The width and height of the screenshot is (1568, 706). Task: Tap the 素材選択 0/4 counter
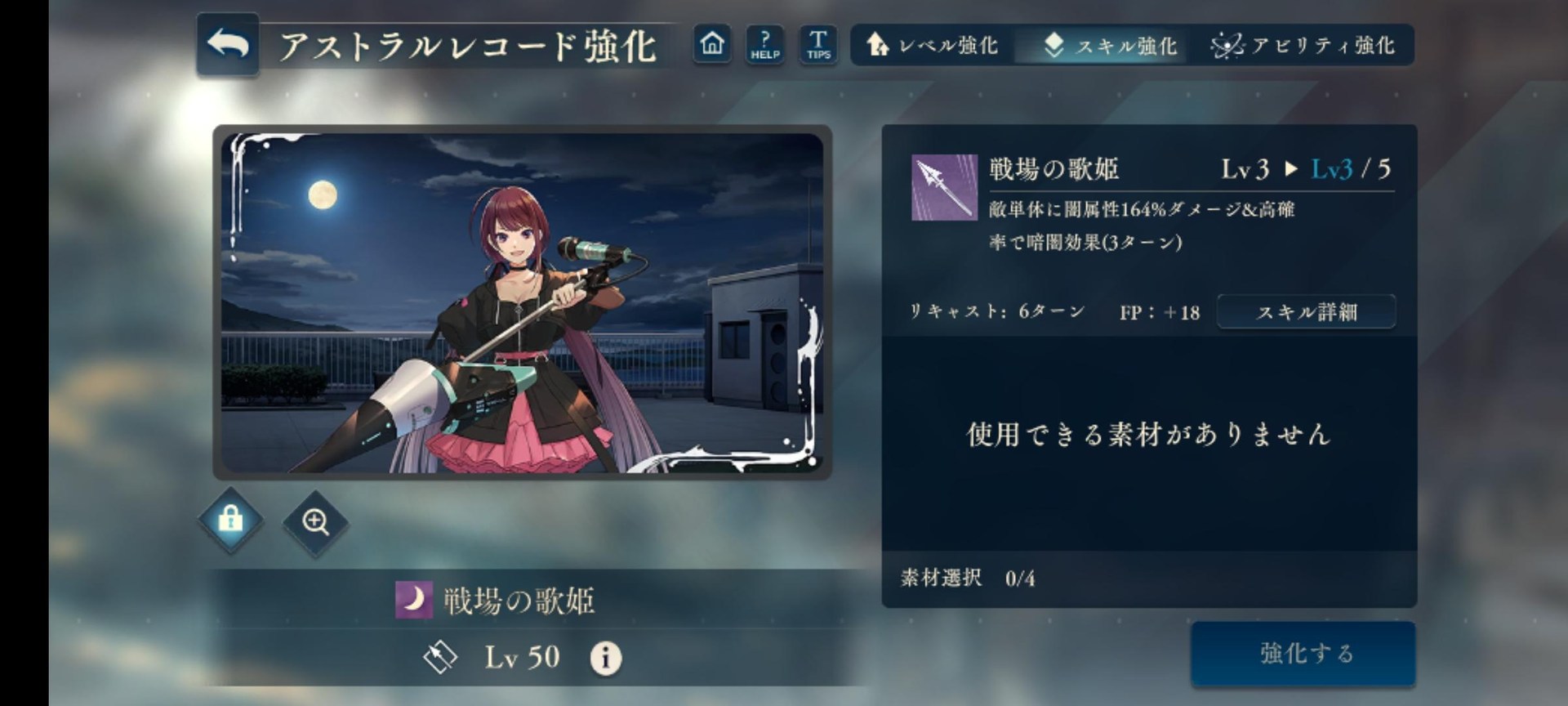[968, 579]
